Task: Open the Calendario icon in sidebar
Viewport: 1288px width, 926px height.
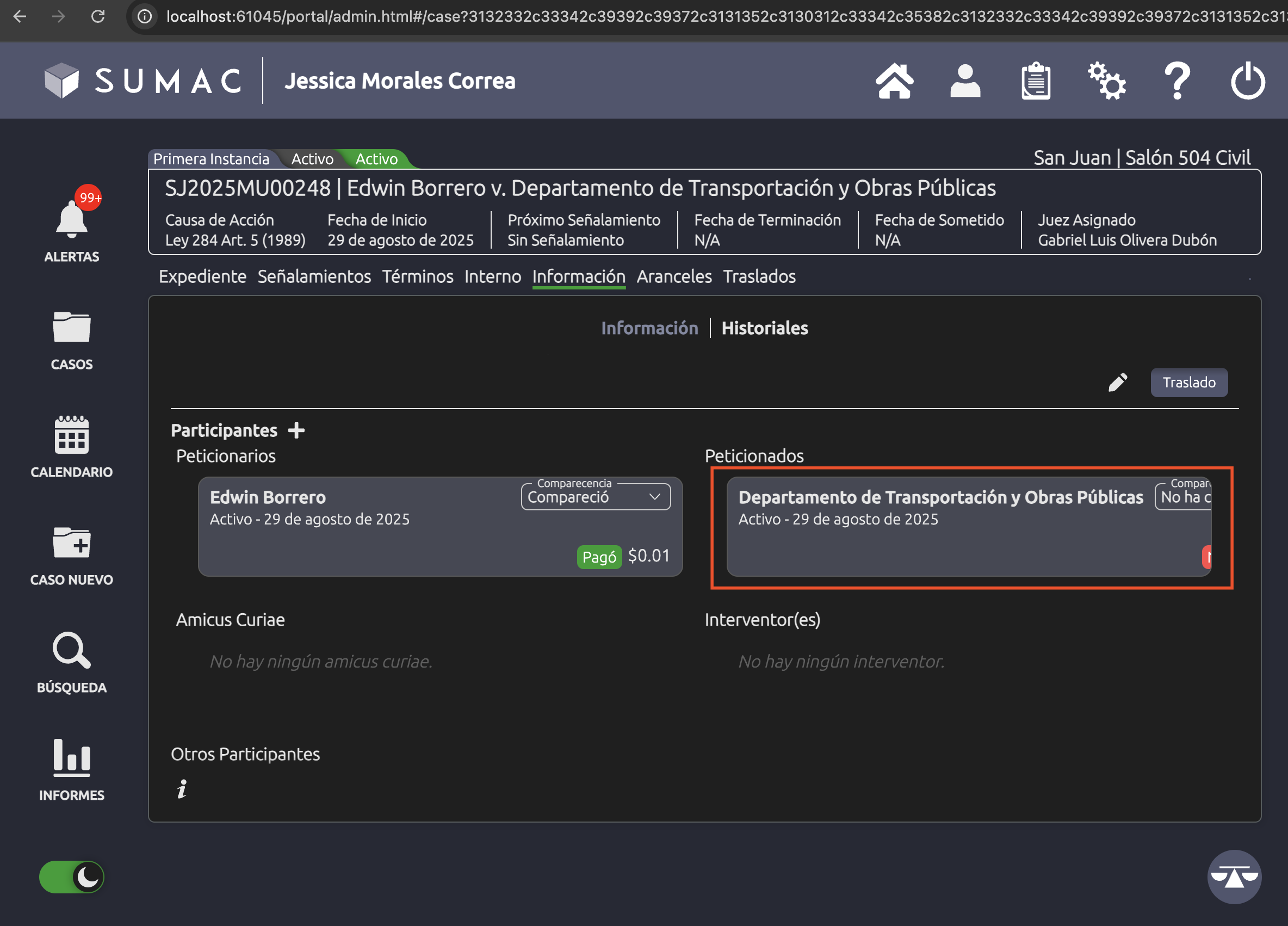Action: coord(72,435)
